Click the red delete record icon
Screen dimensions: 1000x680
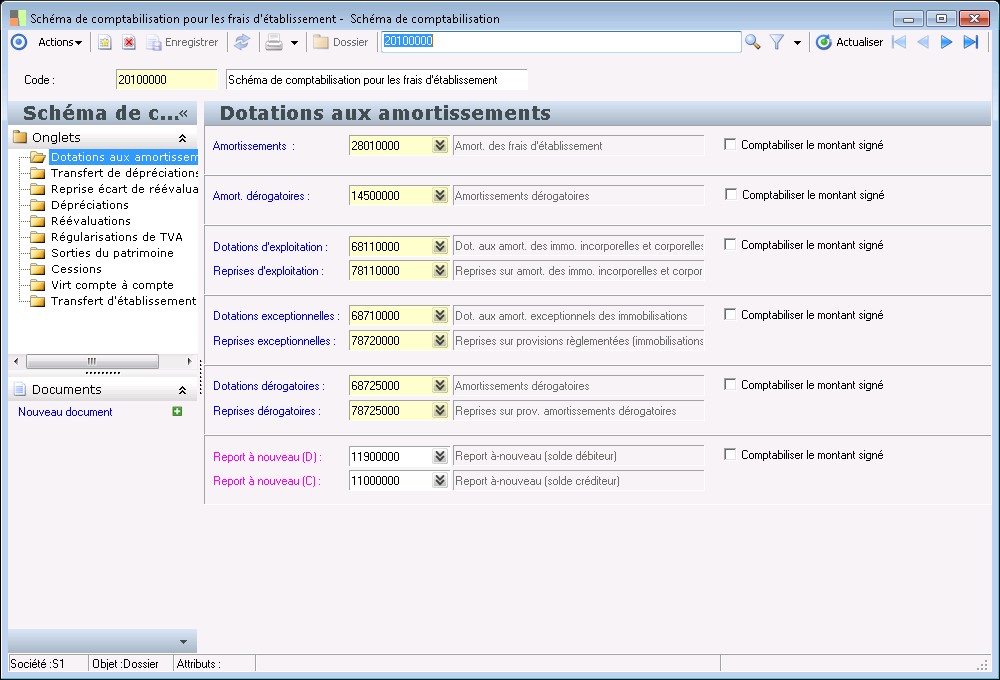click(x=129, y=42)
